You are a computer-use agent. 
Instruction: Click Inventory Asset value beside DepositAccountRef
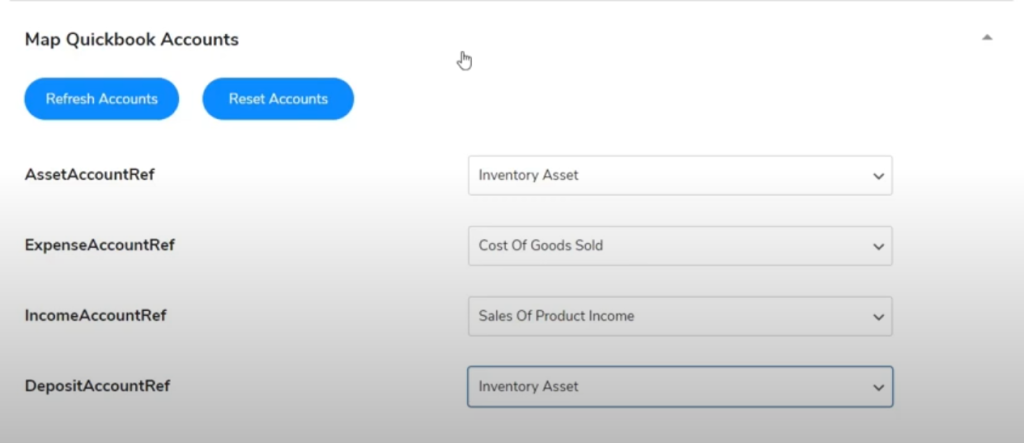click(528, 387)
